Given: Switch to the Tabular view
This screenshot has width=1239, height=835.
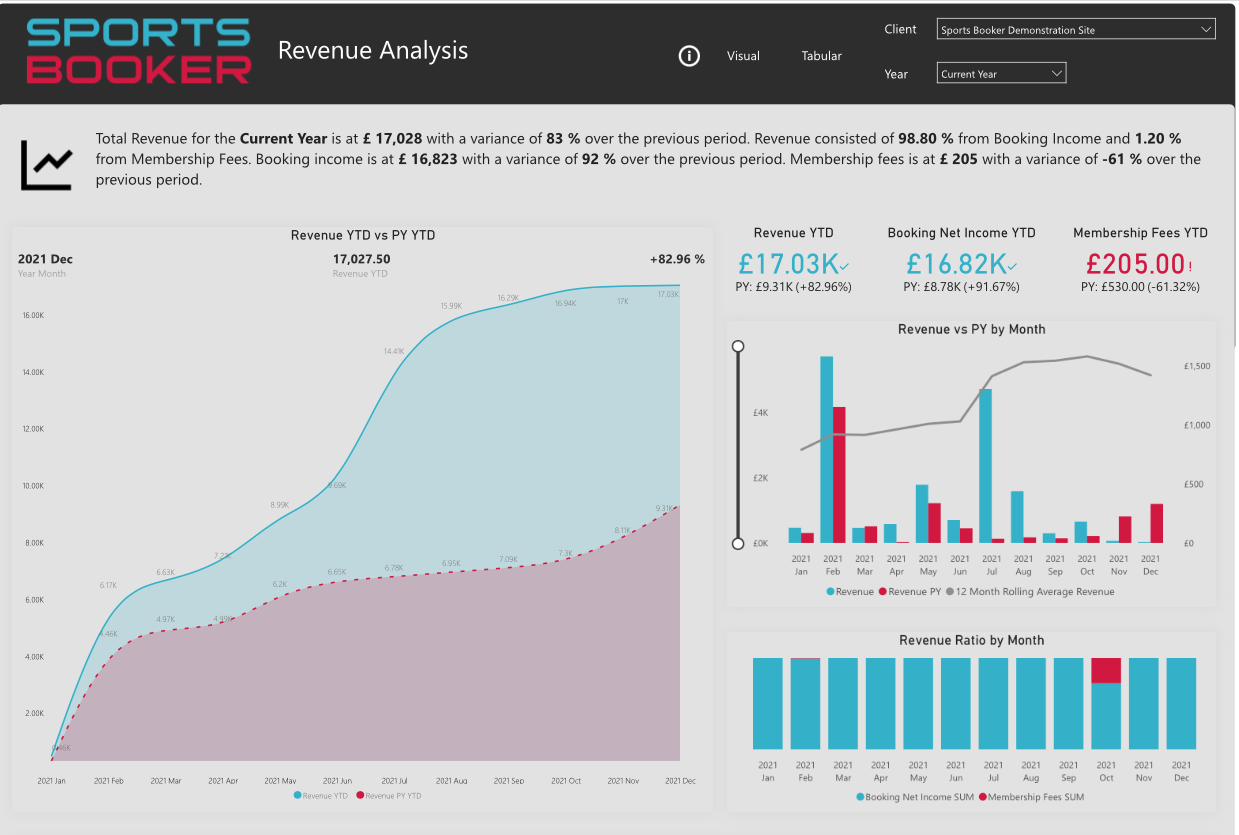Looking at the screenshot, I should 821,56.
